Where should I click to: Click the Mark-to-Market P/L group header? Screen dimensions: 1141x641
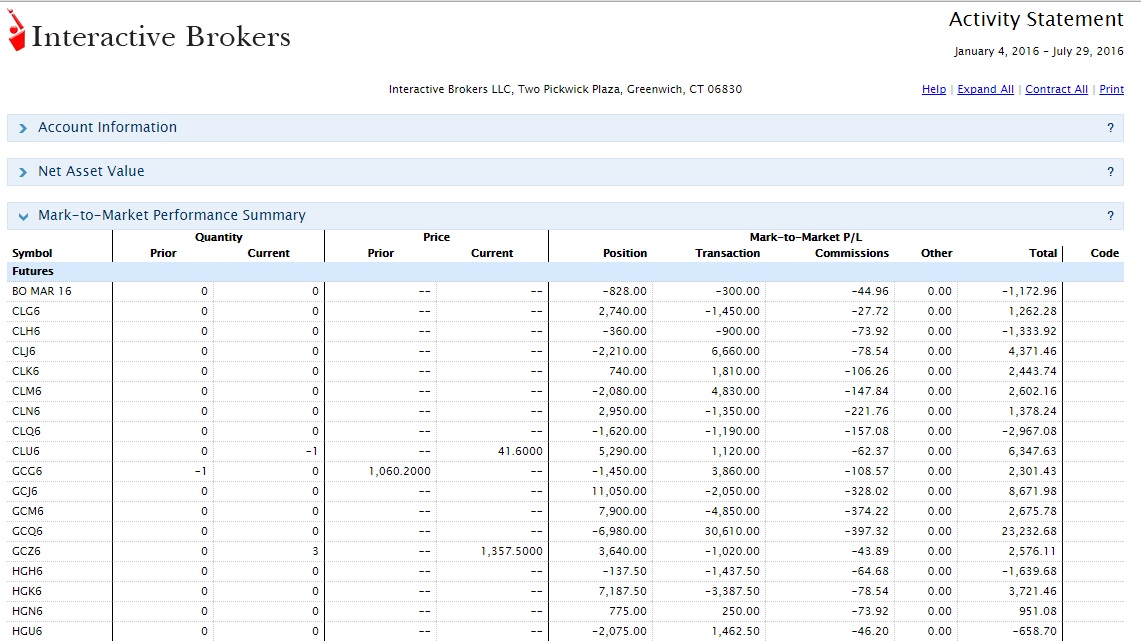pos(806,237)
